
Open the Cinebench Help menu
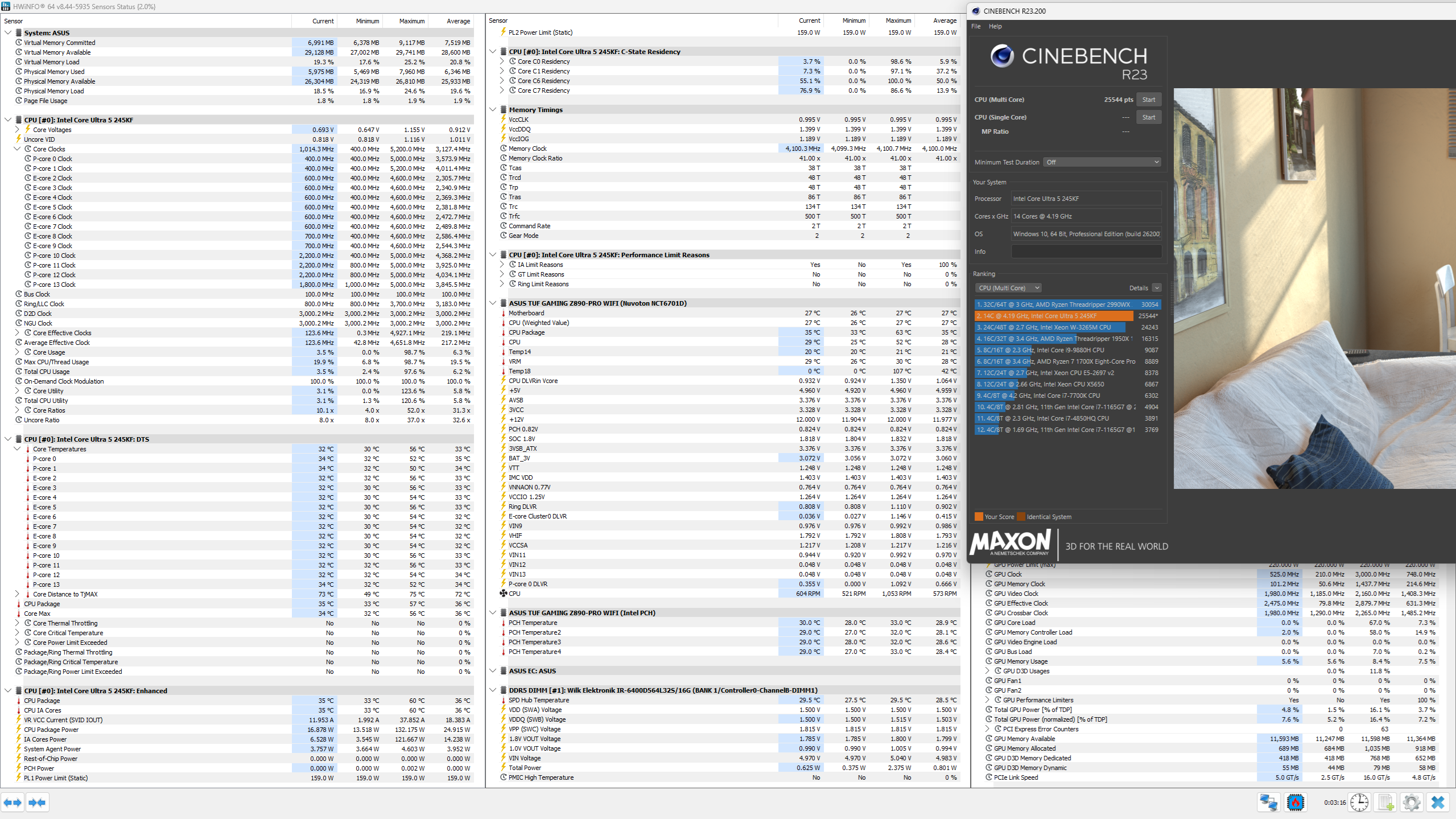tap(995, 26)
